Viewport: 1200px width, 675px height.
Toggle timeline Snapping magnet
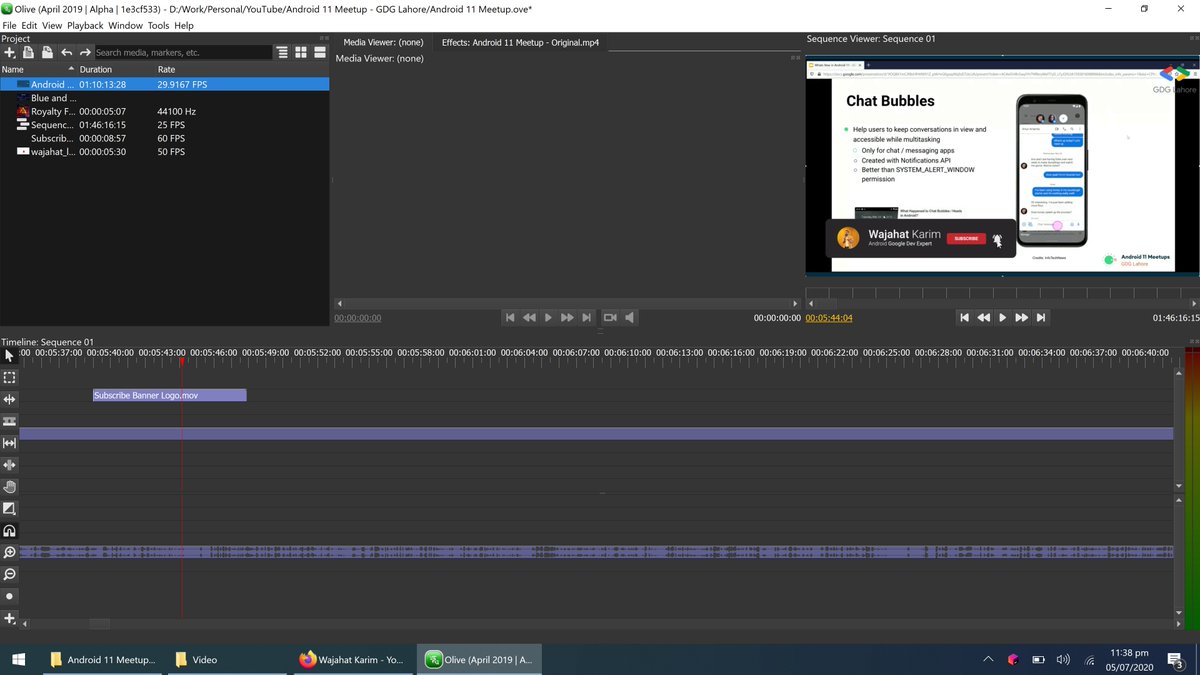[x=10, y=531]
